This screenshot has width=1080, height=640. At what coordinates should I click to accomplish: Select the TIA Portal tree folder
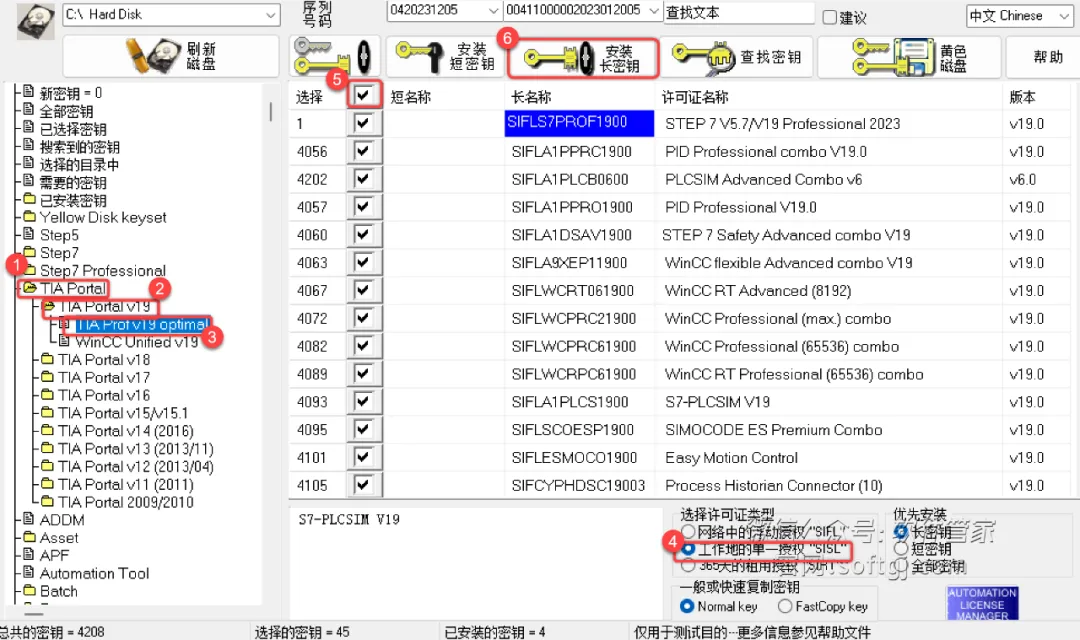72,289
